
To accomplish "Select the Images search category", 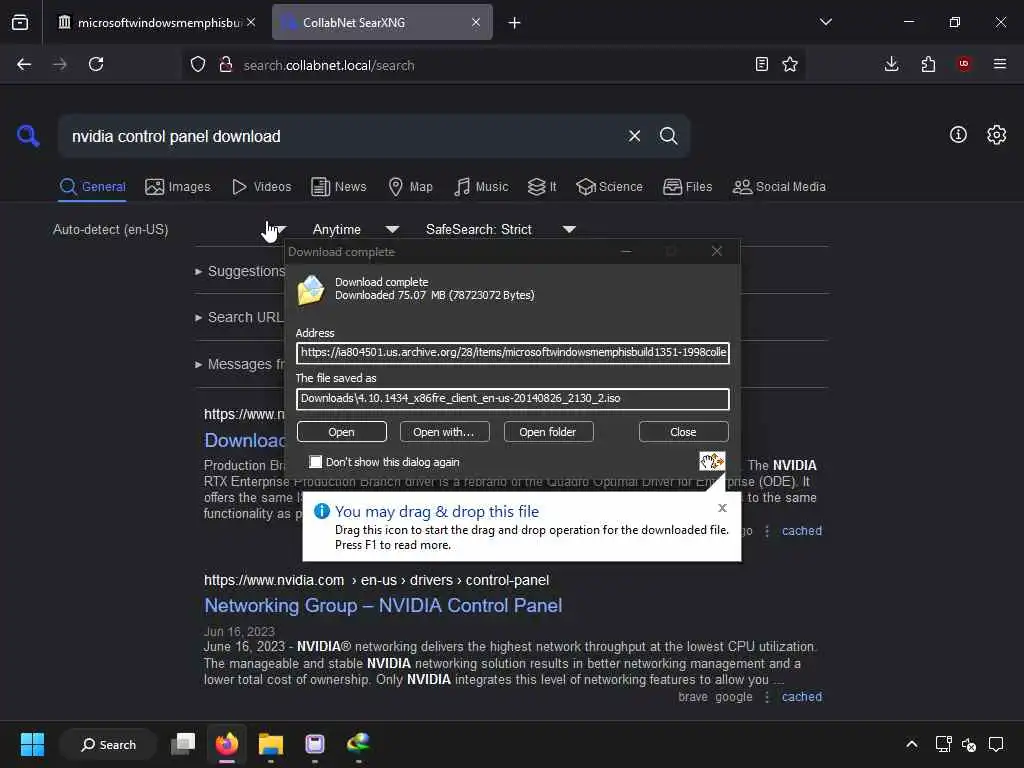I will coord(178,187).
